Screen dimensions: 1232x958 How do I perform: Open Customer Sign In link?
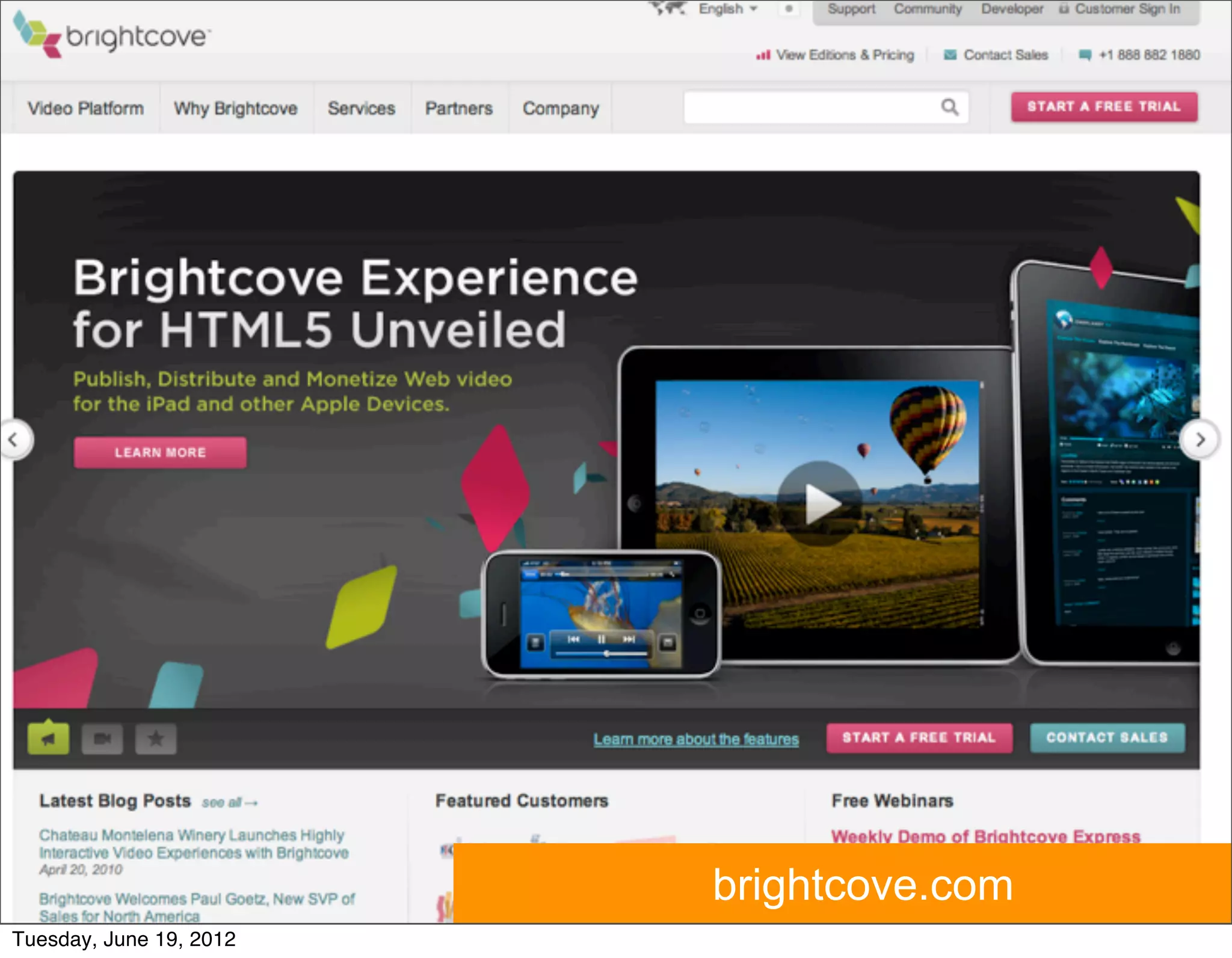pos(1127,9)
